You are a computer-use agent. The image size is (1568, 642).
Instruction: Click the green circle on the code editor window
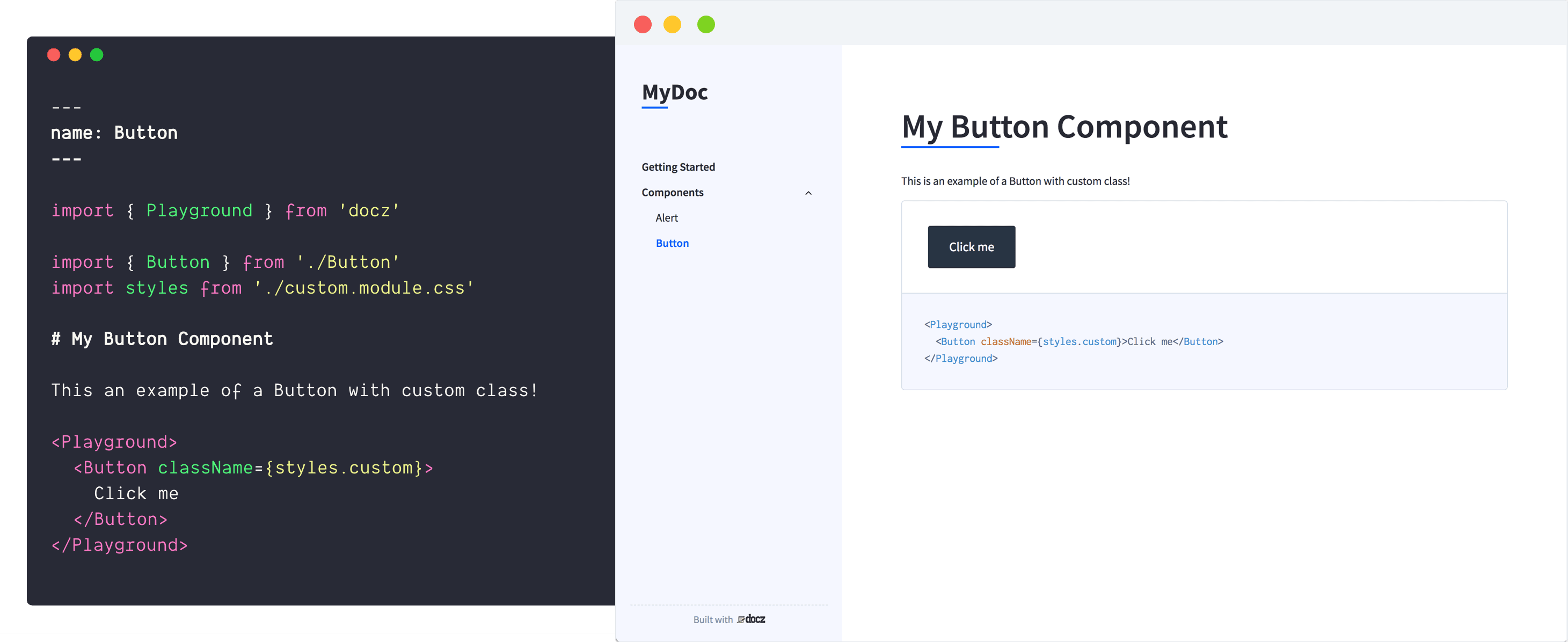pos(97,55)
